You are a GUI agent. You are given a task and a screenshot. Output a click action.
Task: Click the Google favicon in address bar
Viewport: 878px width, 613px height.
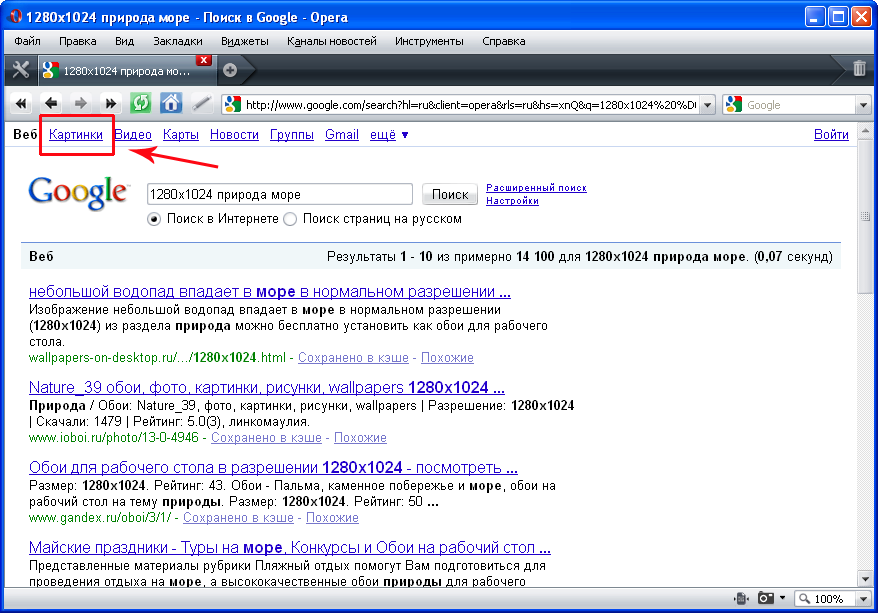tap(232, 105)
